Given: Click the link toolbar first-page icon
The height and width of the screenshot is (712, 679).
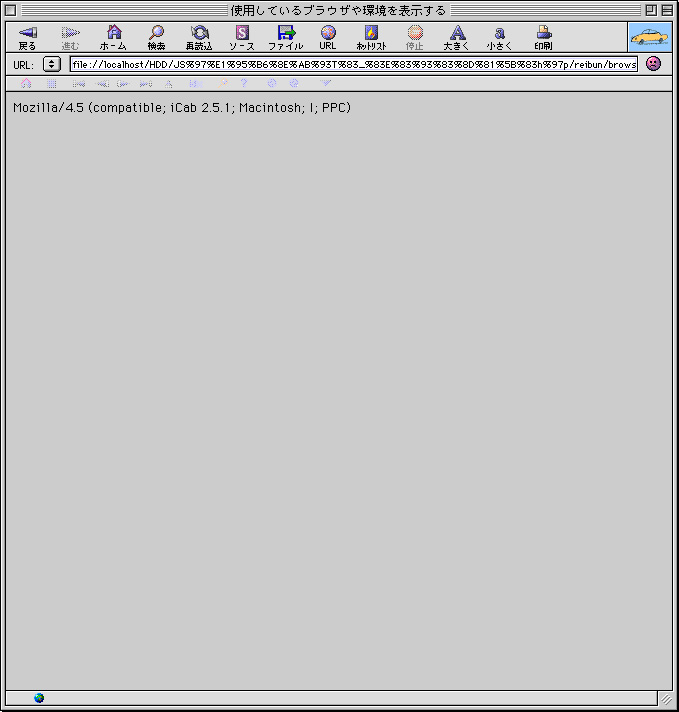Looking at the screenshot, I should (79, 84).
